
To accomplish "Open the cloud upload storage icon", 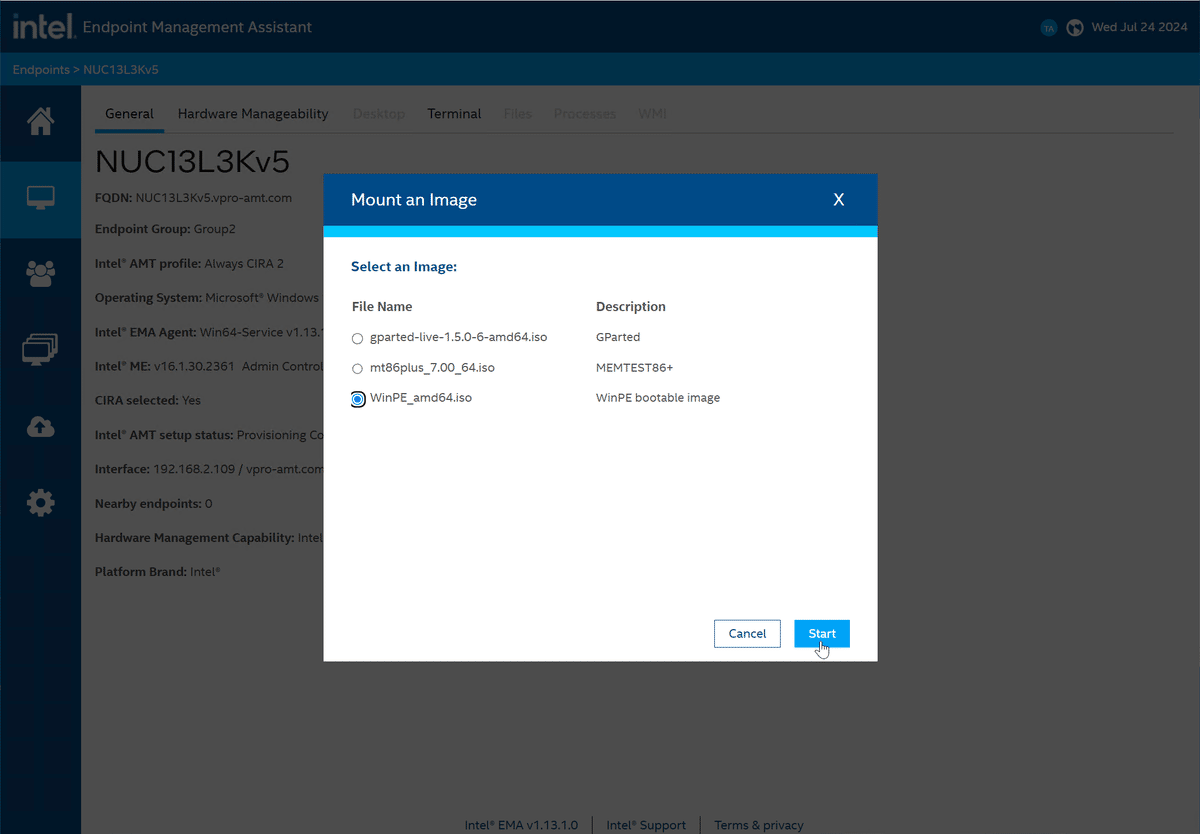I will tap(40, 427).
